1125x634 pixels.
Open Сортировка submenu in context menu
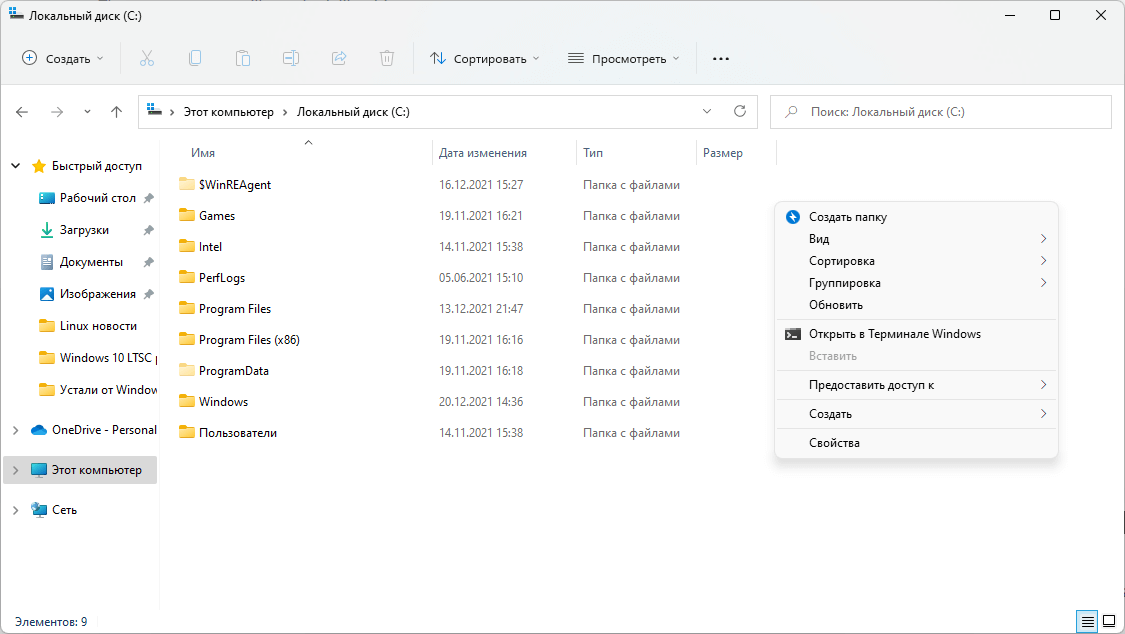pos(916,261)
